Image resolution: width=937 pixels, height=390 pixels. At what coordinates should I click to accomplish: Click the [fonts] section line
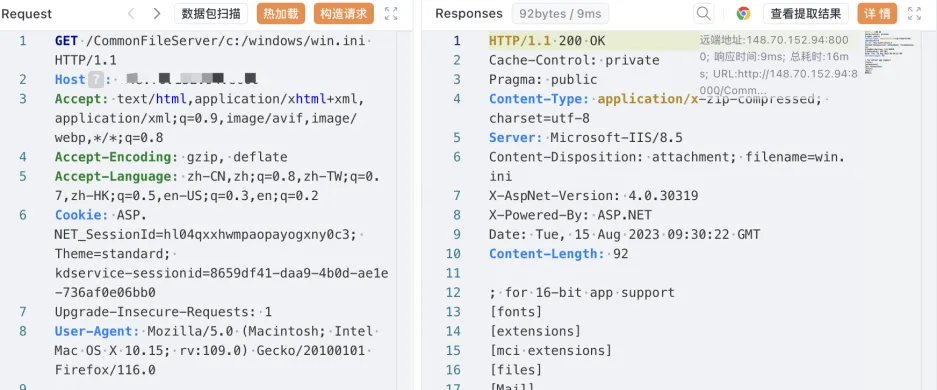point(516,312)
